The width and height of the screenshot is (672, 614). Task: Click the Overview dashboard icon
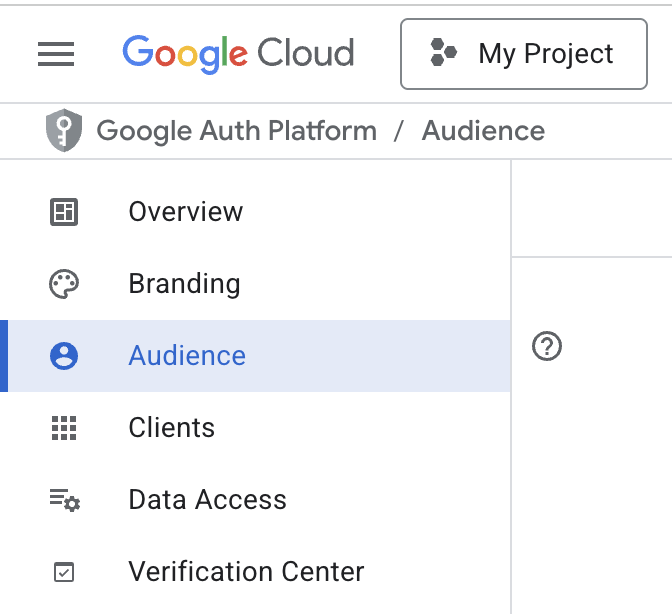(64, 212)
